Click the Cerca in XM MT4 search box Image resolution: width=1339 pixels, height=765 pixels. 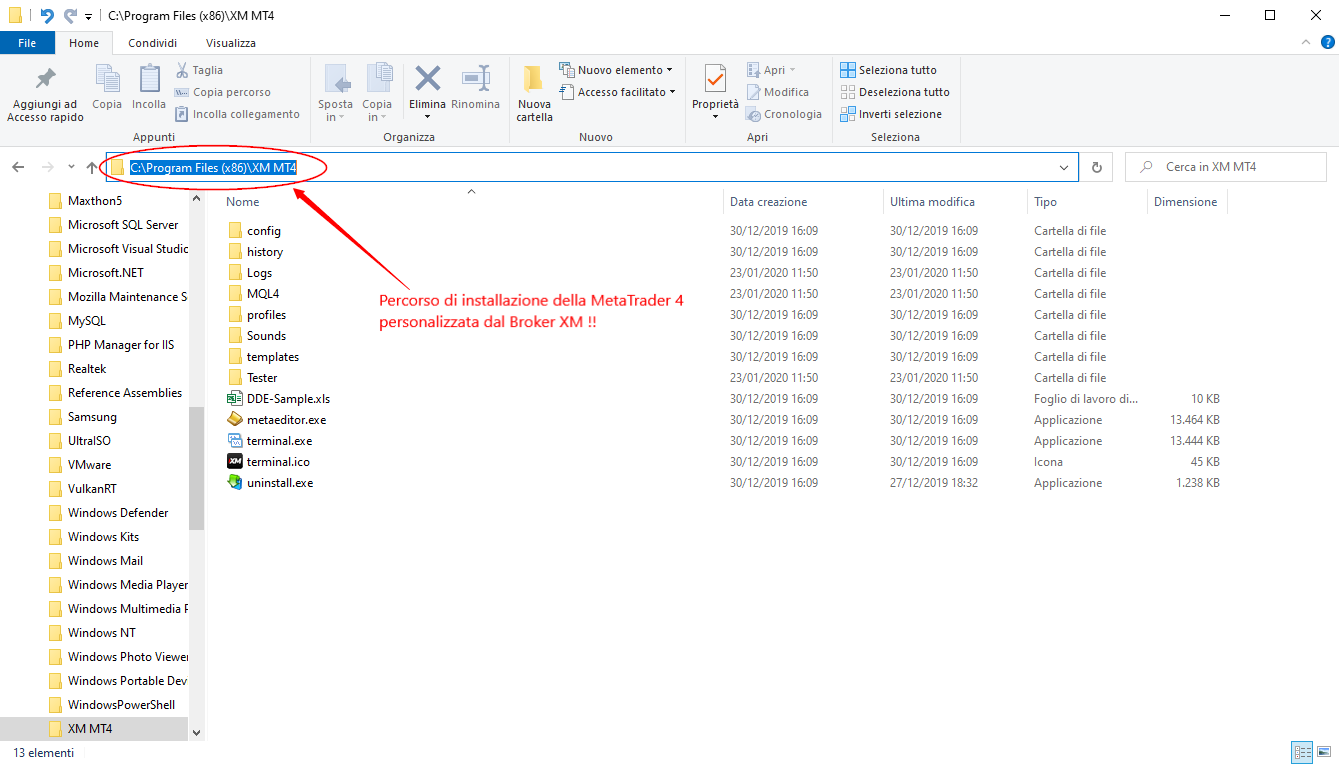[x=1226, y=167]
